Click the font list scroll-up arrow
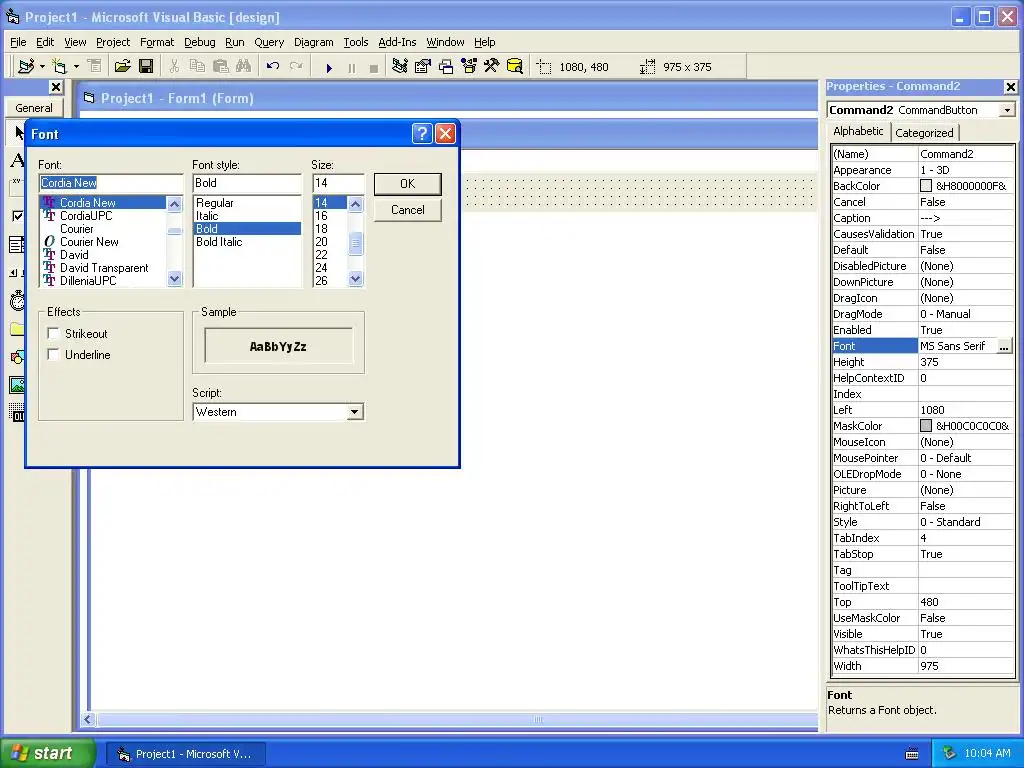The height and width of the screenshot is (768, 1024). [174, 204]
